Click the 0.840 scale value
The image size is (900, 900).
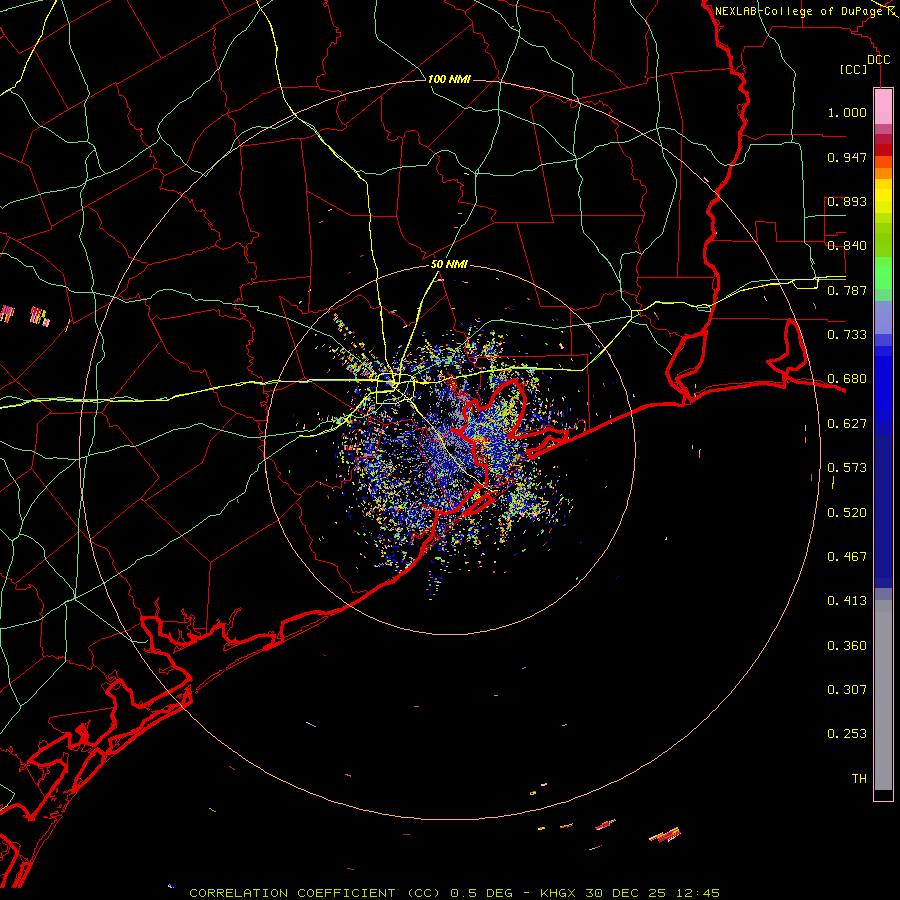click(x=847, y=246)
